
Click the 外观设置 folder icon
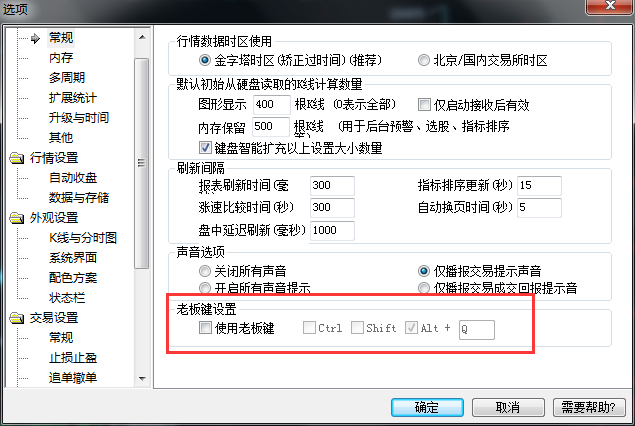click(x=17, y=218)
